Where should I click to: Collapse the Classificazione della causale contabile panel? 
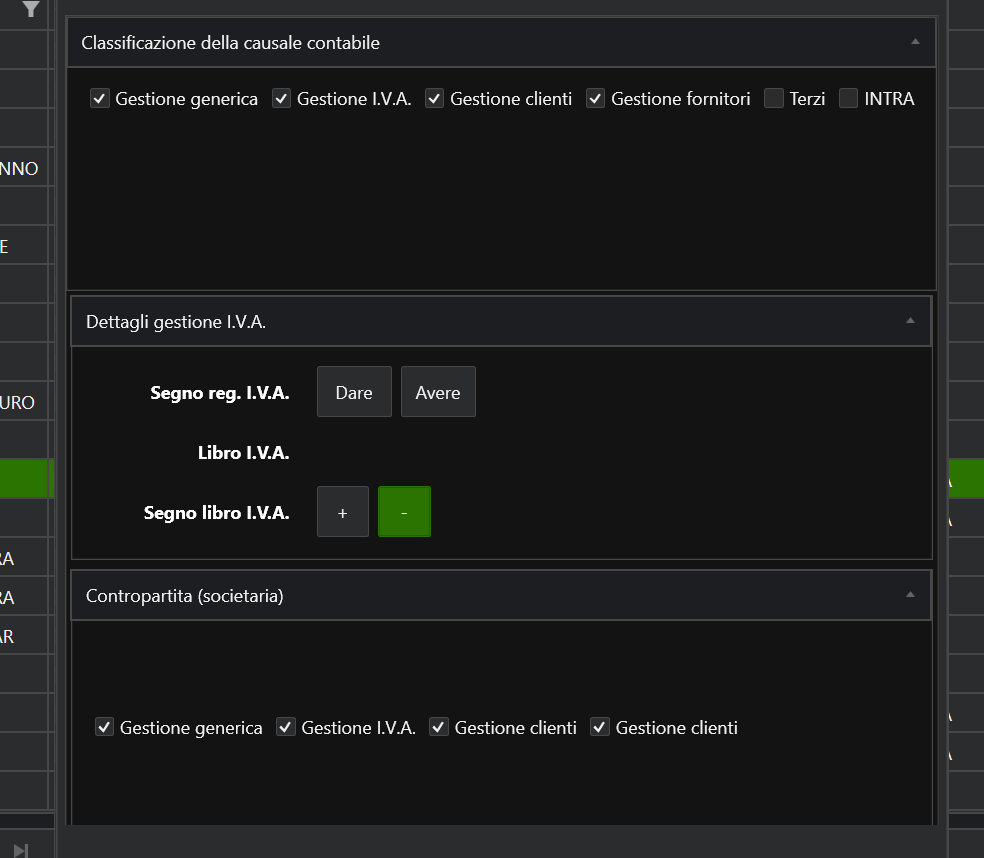click(x=915, y=42)
